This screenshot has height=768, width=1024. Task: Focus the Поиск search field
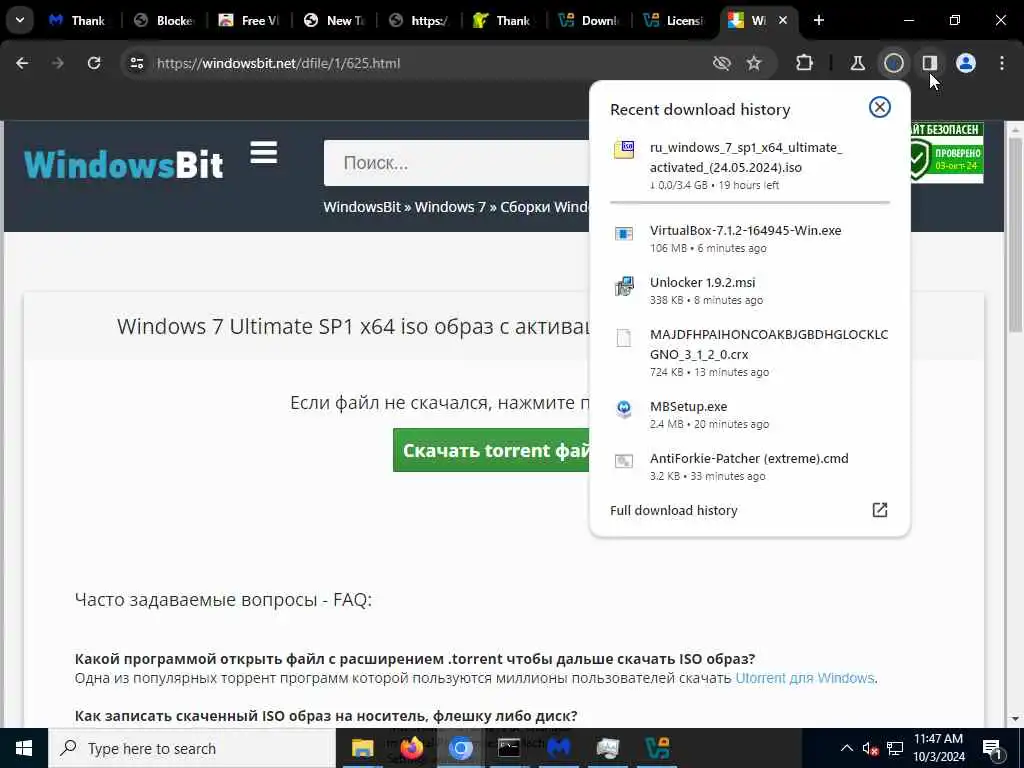click(457, 163)
